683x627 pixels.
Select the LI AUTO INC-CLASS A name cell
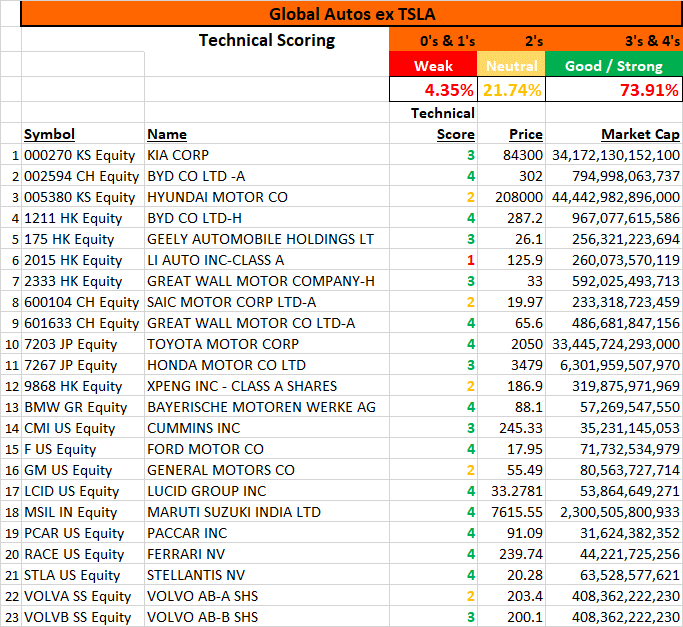click(267, 260)
